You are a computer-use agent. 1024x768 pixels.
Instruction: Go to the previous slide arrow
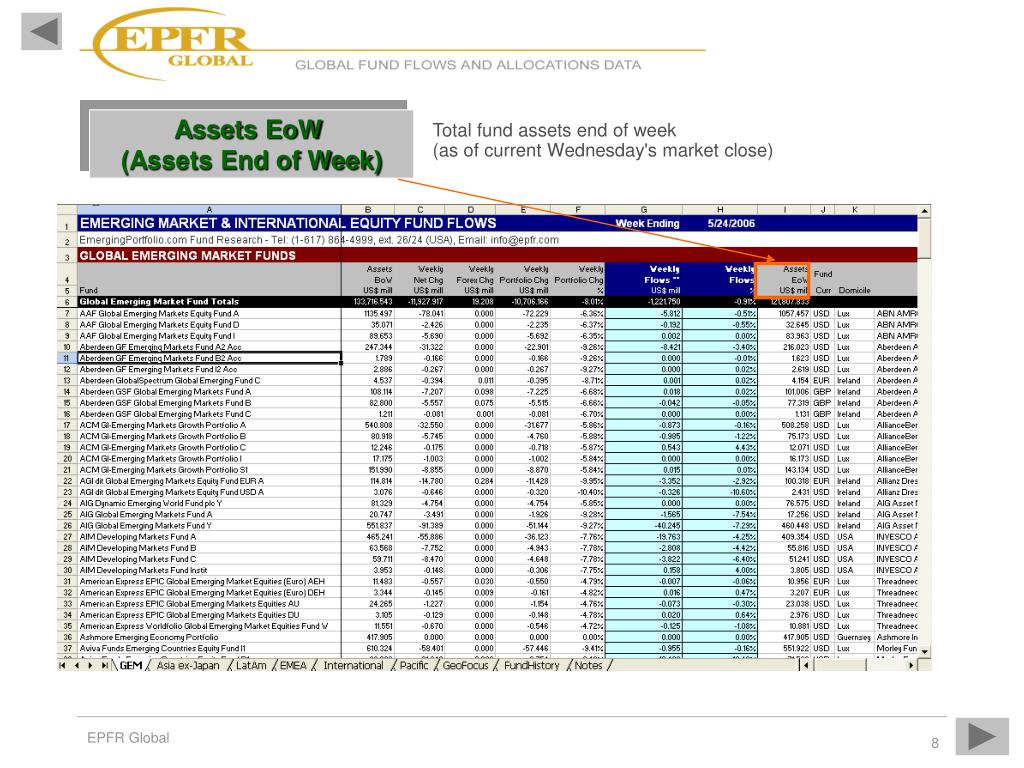(x=41, y=31)
